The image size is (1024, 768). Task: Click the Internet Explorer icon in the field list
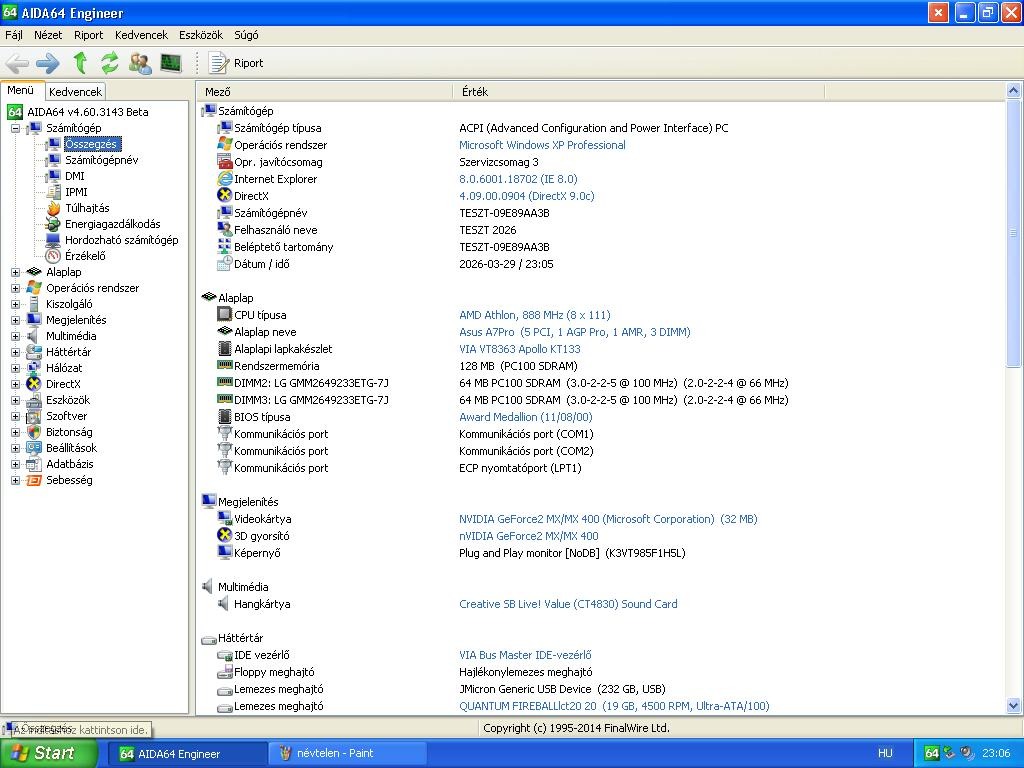coord(225,178)
